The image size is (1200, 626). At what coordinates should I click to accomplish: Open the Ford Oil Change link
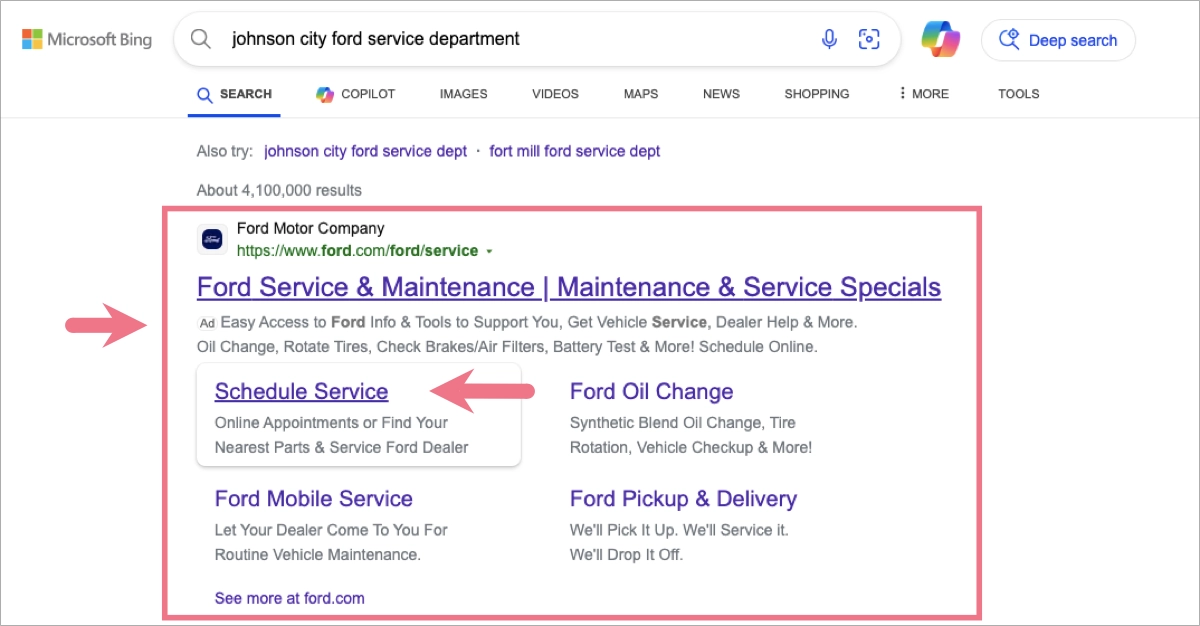pyautogui.click(x=651, y=391)
